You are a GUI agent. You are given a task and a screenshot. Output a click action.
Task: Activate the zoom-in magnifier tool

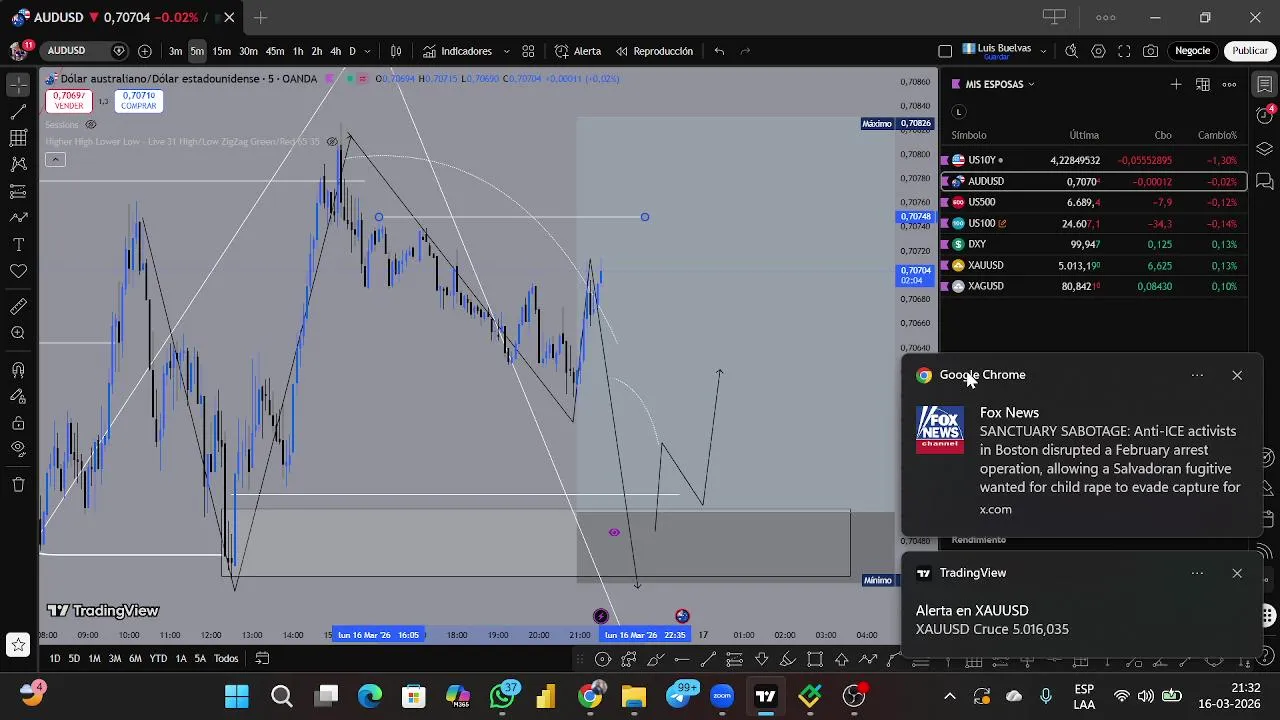tap(18, 333)
